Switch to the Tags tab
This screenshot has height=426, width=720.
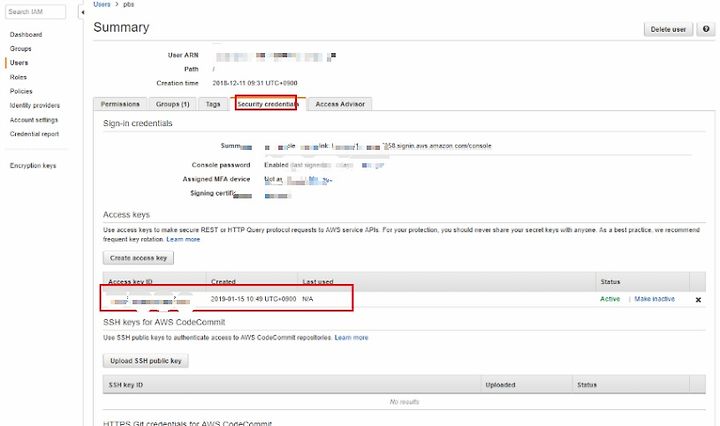pyautogui.click(x=213, y=104)
